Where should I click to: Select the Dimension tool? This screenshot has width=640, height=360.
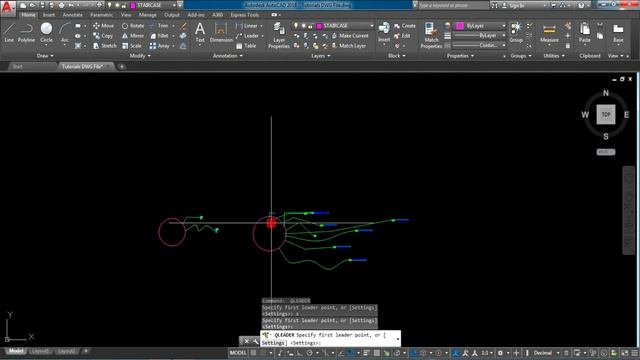click(221, 33)
